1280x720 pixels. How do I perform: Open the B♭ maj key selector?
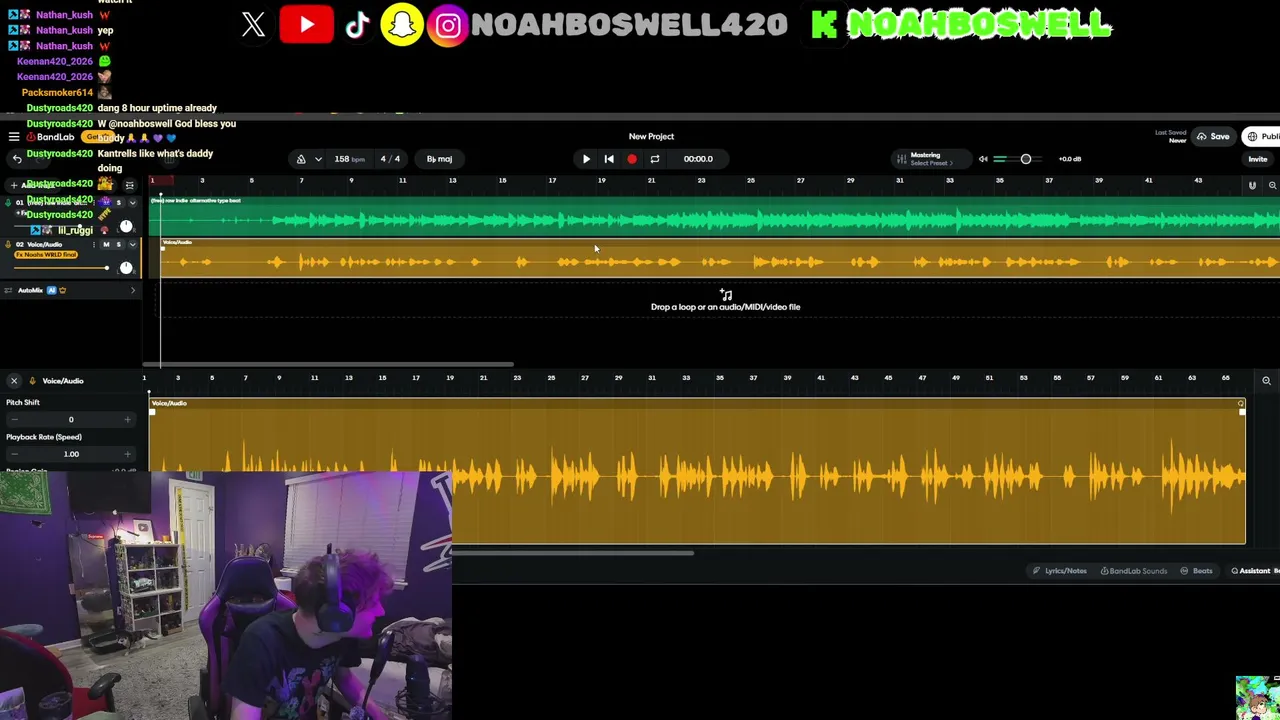[439, 159]
